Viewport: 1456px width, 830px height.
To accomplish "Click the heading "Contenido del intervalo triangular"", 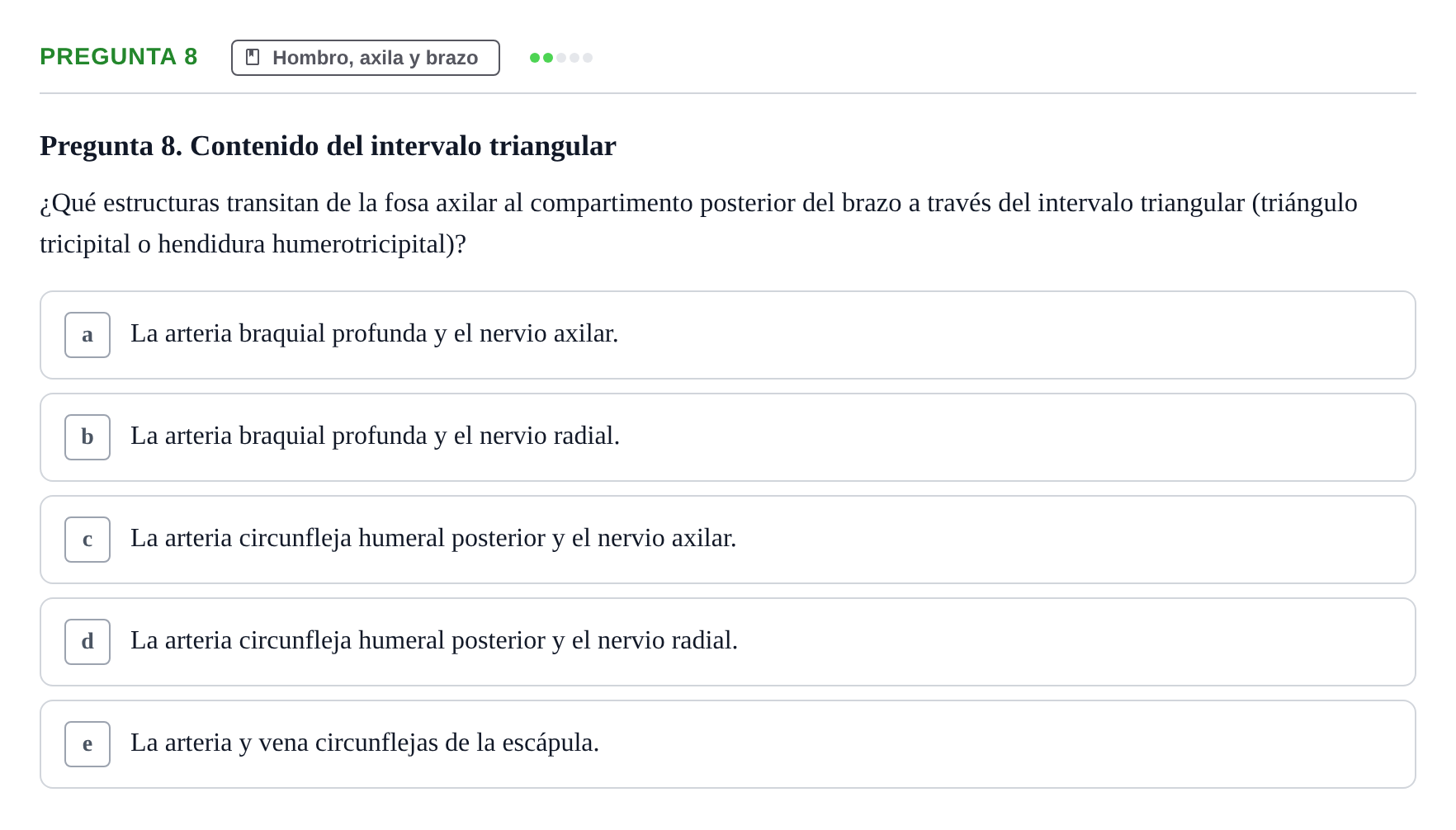I will coord(328,146).
